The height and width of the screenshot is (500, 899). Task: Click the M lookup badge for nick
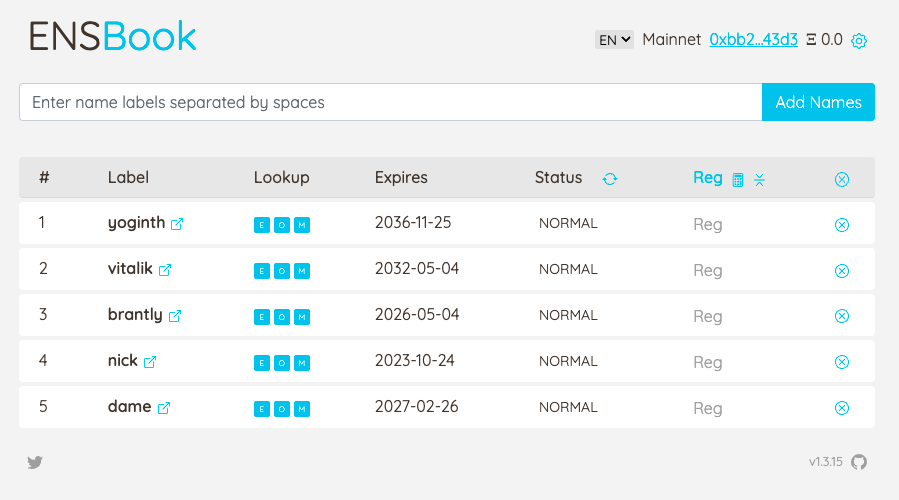(x=302, y=362)
